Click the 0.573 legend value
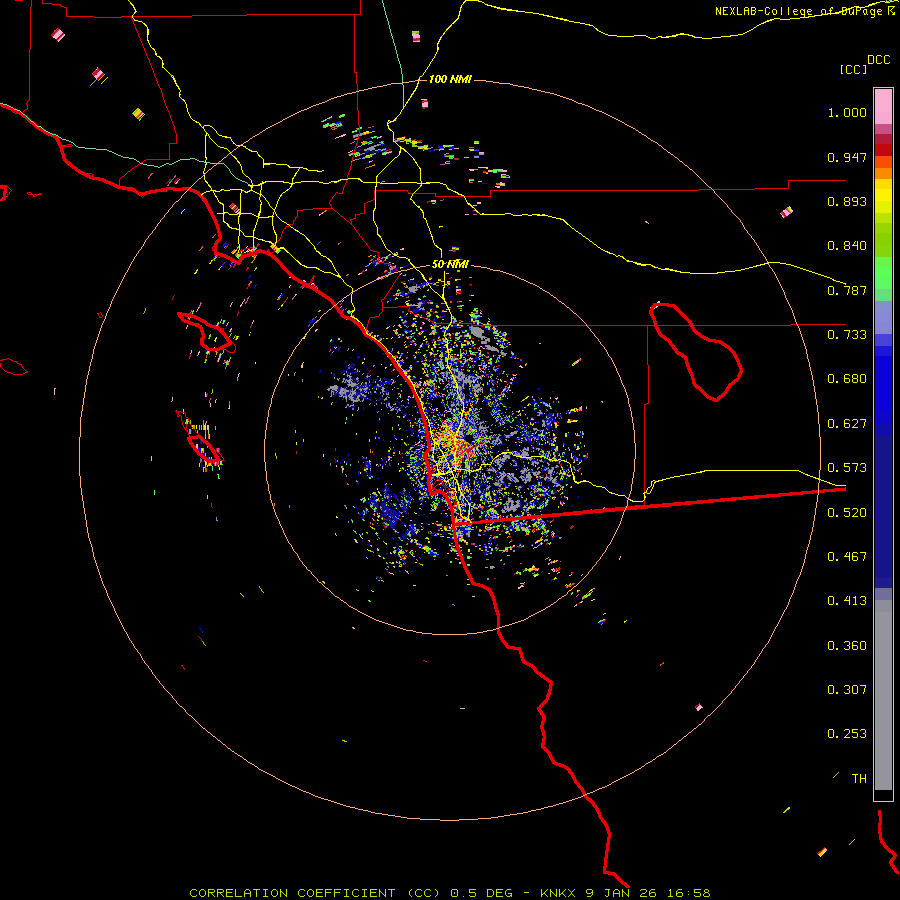 847,468
